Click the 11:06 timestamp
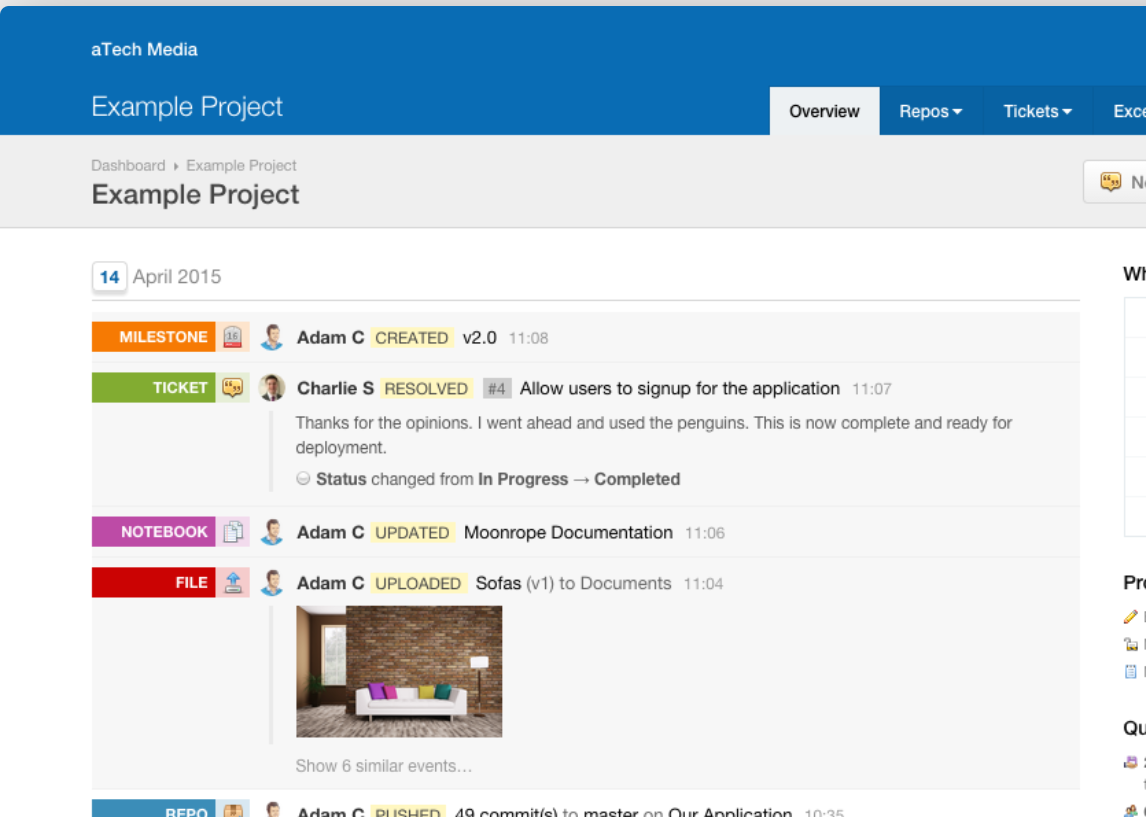The width and height of the screenshot is (1146, 817). click(705, 533)
